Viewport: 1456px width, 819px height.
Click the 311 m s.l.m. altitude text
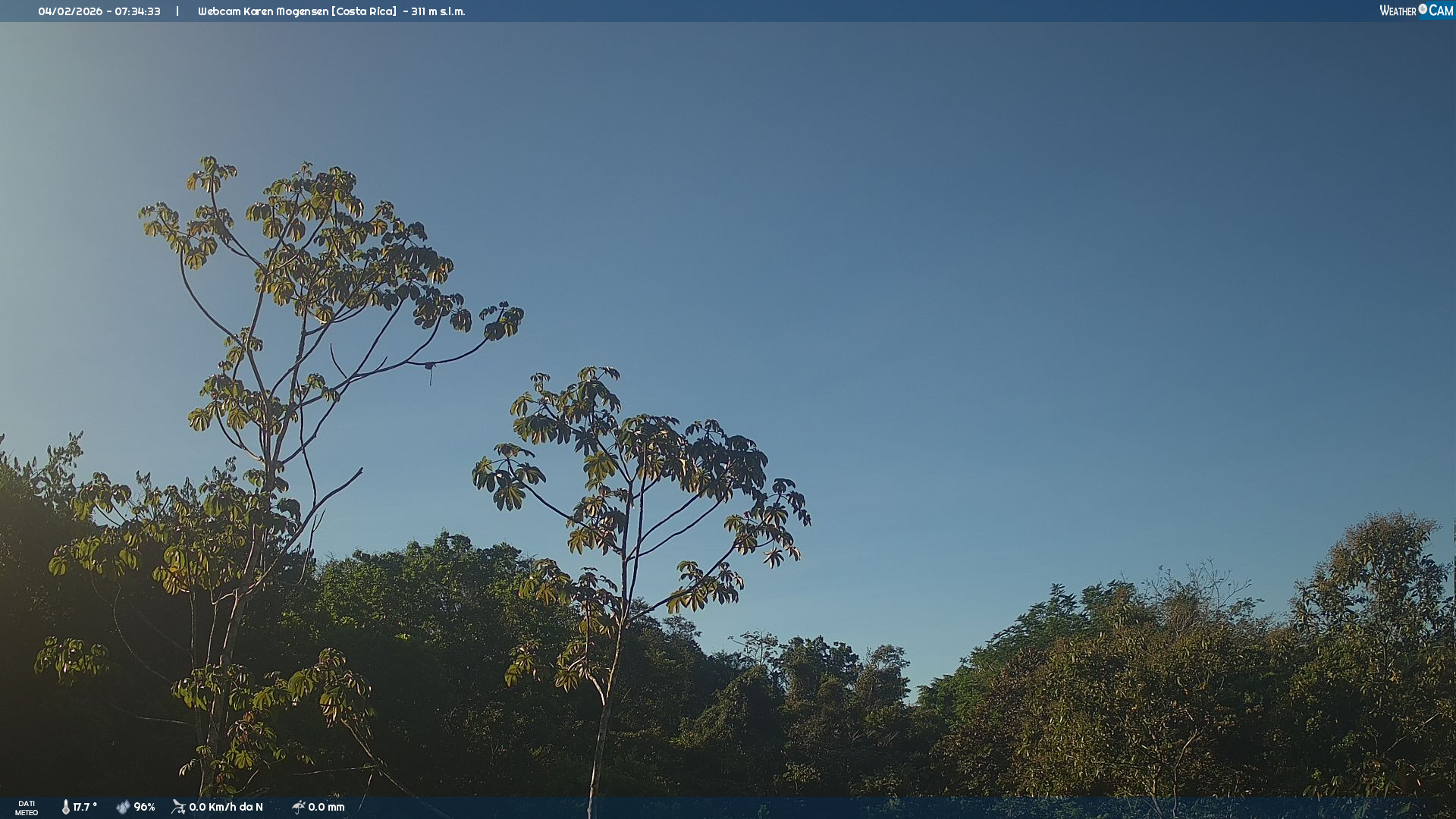[x=438, y=11]
